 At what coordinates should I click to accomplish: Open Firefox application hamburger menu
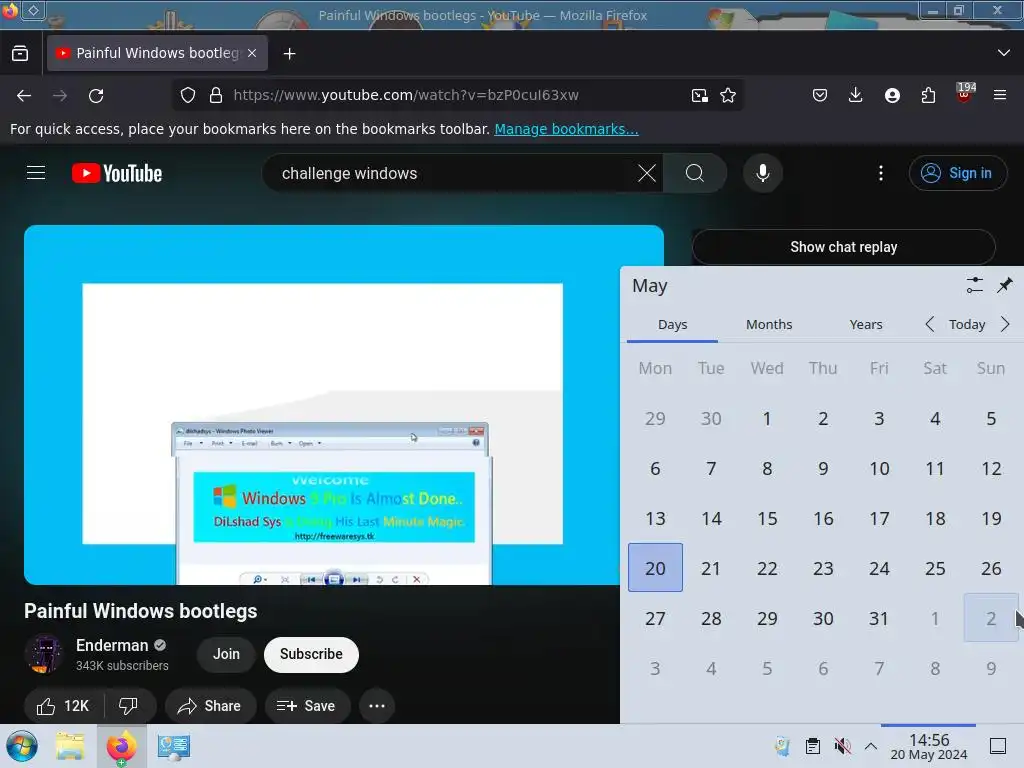[1000, 95]
